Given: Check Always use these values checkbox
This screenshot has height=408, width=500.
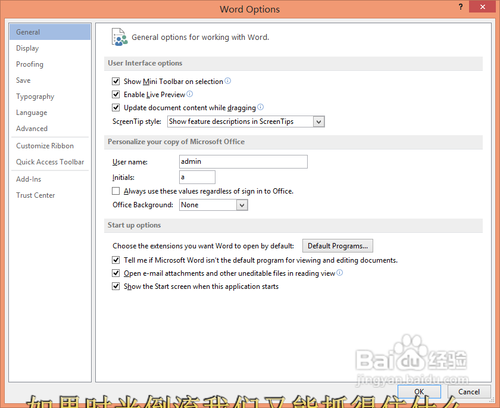Looking at the screenshot, I should 116,191.
